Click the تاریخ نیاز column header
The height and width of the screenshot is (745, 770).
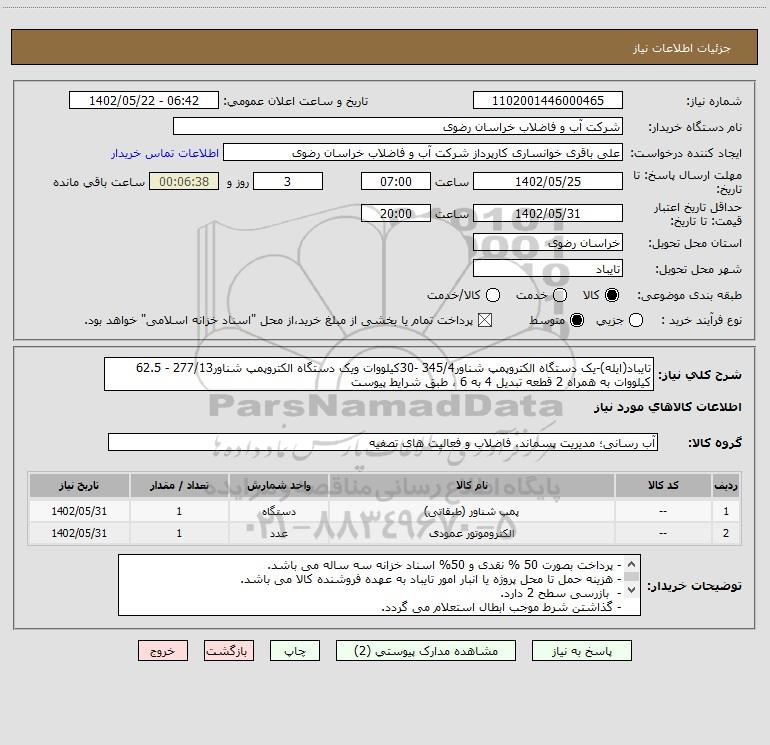pos(79,485)
